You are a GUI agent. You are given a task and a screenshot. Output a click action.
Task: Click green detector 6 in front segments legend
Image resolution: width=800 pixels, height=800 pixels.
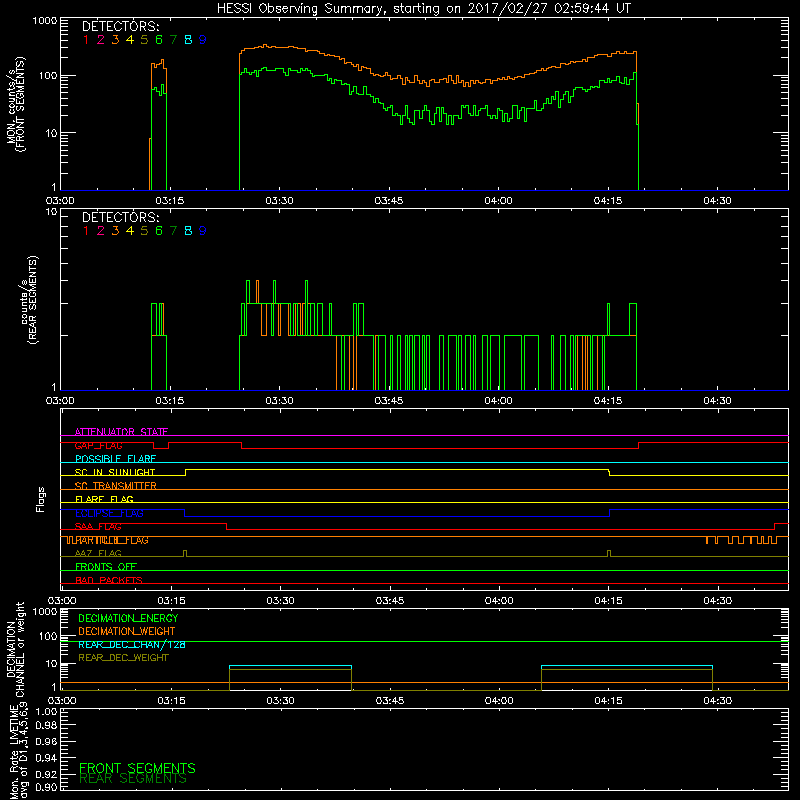159,39
